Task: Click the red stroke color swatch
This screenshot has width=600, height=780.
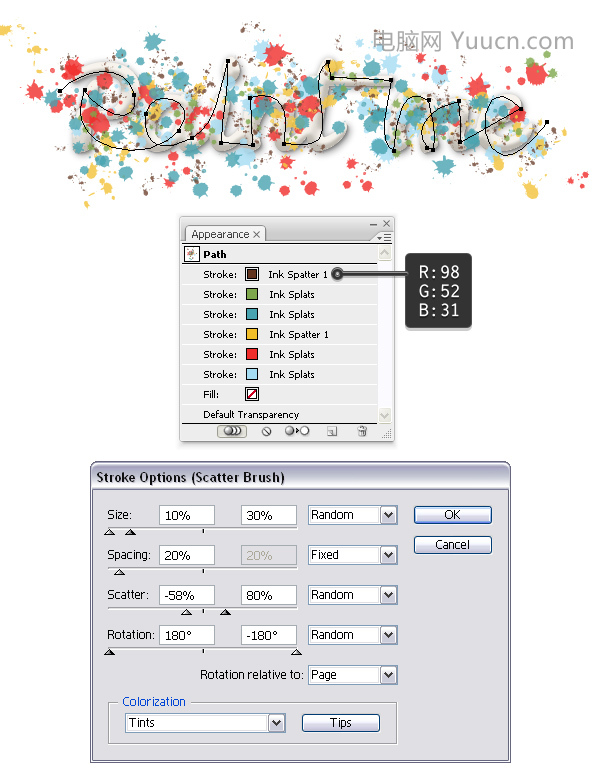Action: pos(252,354)
